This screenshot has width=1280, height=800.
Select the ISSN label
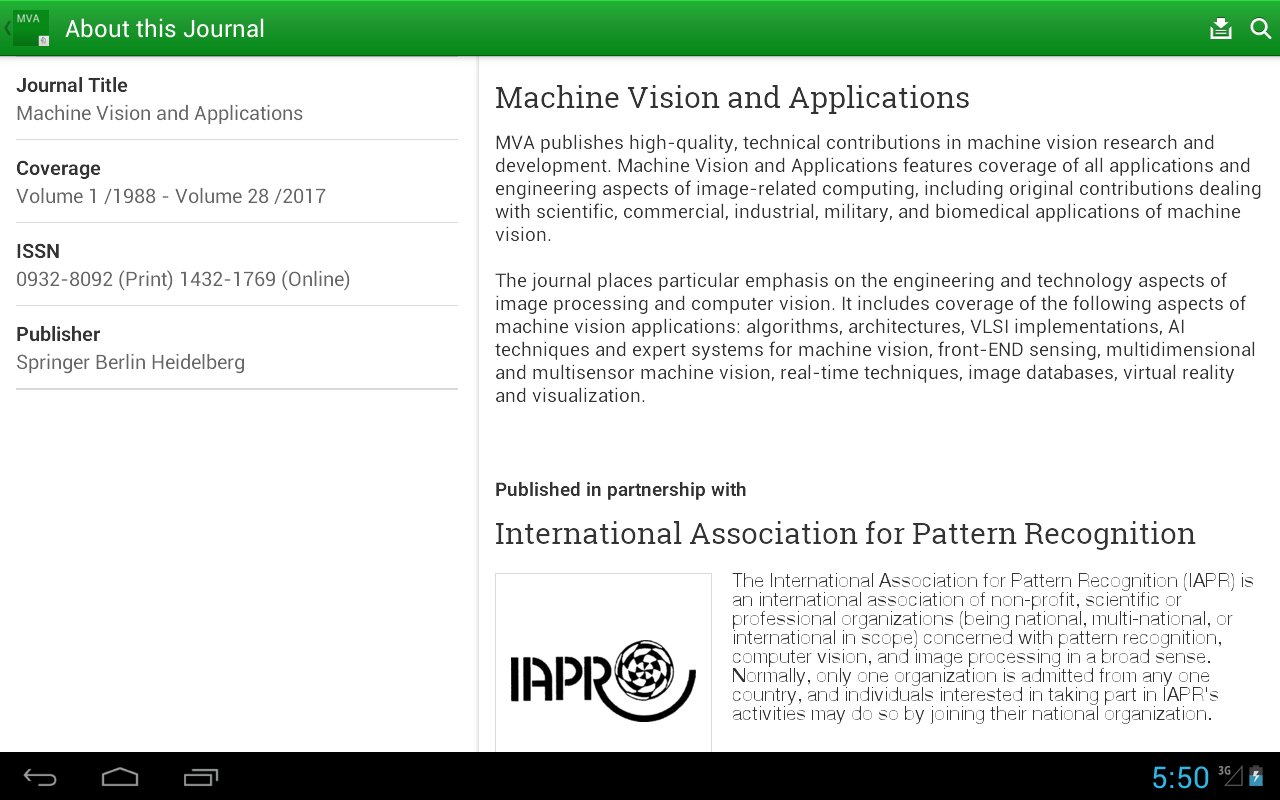pos(38,251)
